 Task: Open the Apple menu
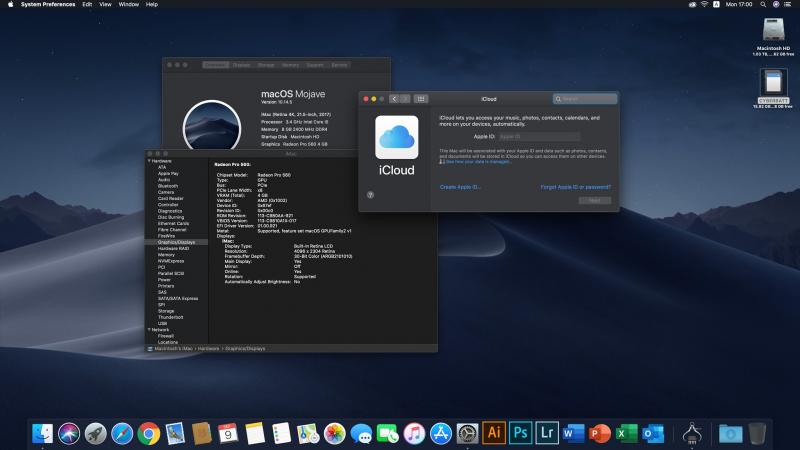point(10,4)
